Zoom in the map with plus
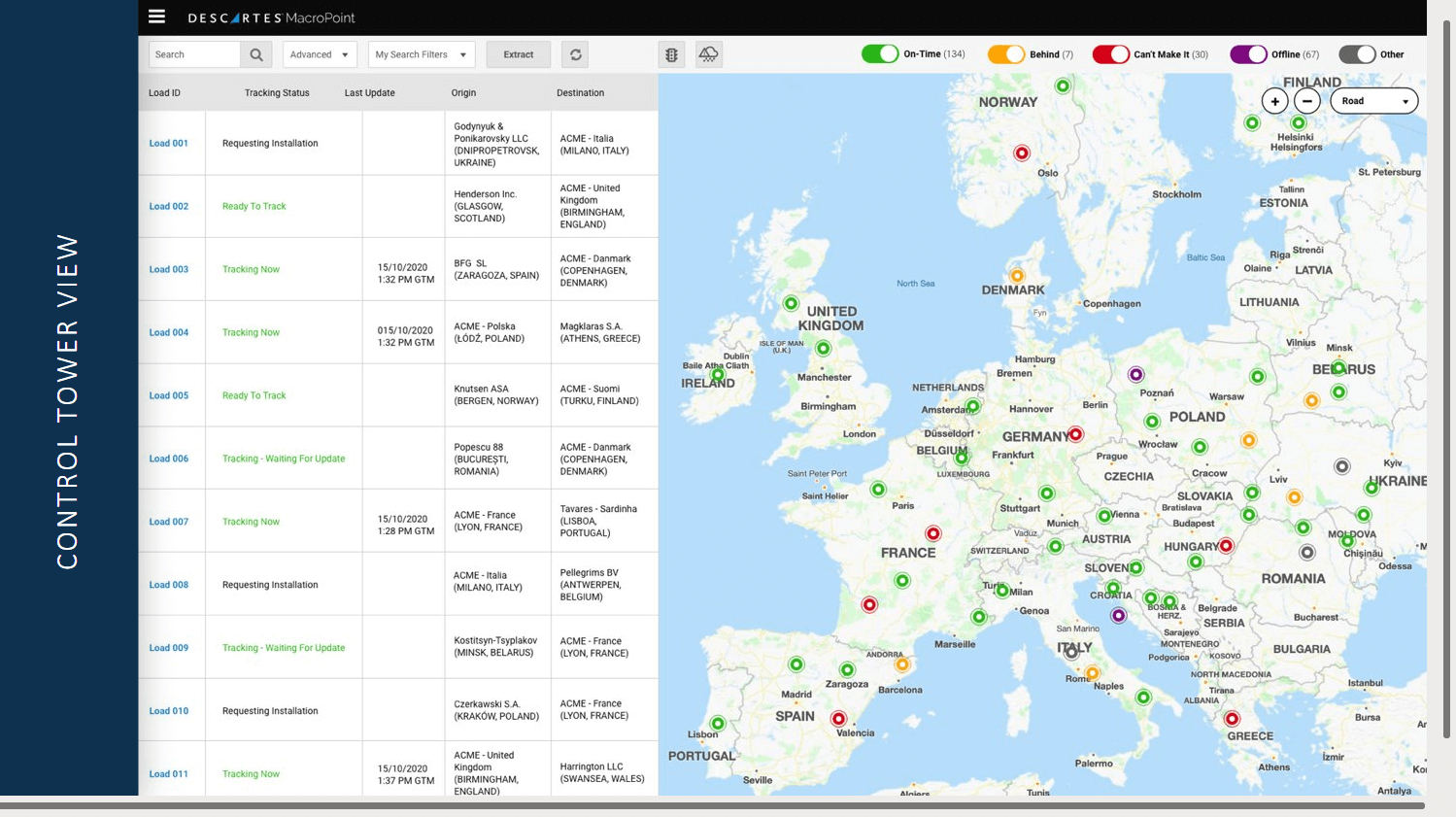The width and height of the screenshot is (1456, 817). (x=1275, y=101)
